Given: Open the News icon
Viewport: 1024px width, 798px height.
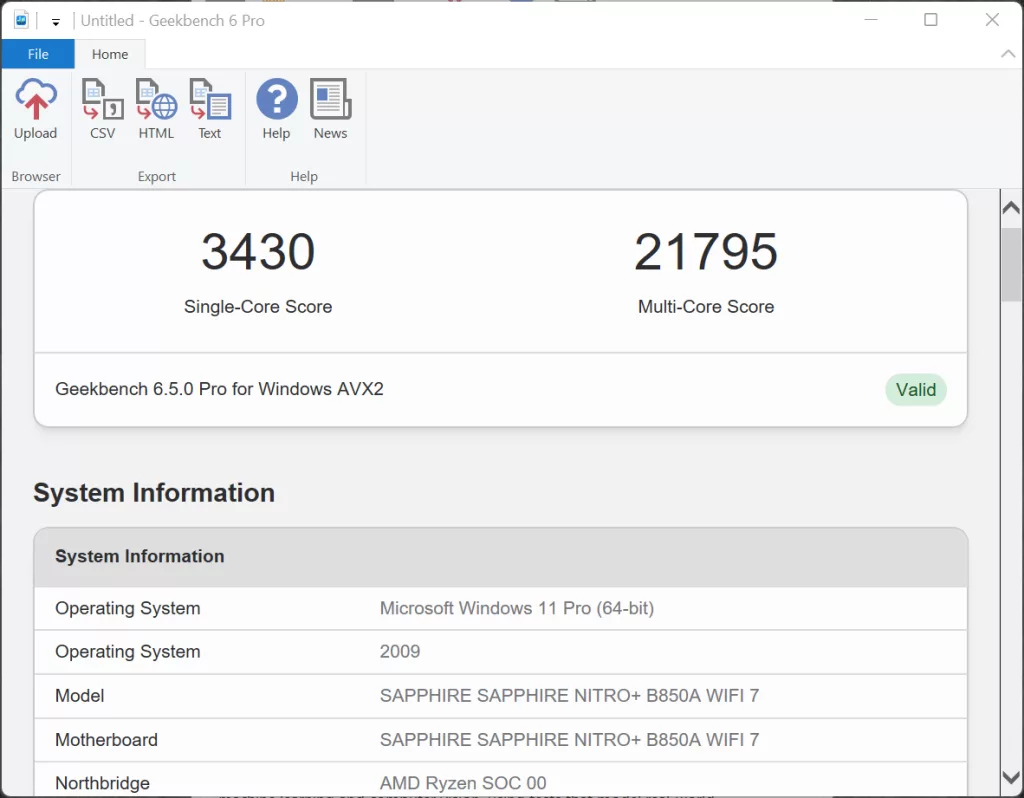Looking at the screenshot, I should [x=330, y=99].
